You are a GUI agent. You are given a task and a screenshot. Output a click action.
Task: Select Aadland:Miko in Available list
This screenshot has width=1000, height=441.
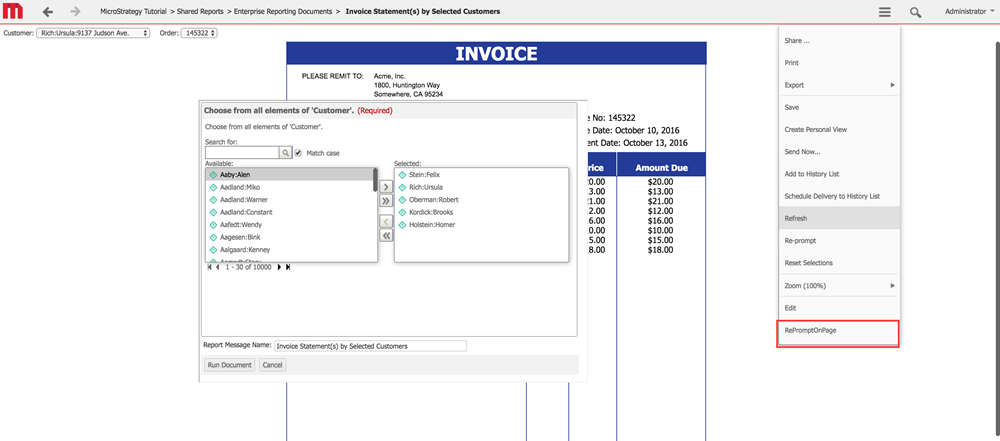tap(289, 187)
